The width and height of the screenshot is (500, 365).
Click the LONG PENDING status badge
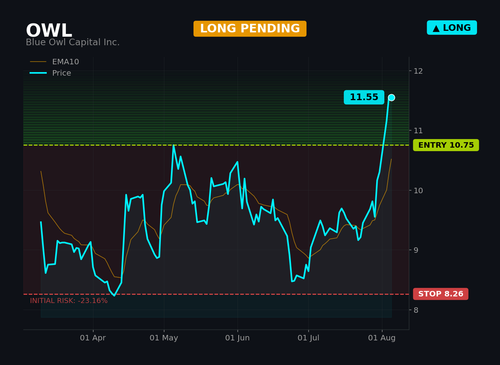(x=250, y=29)
